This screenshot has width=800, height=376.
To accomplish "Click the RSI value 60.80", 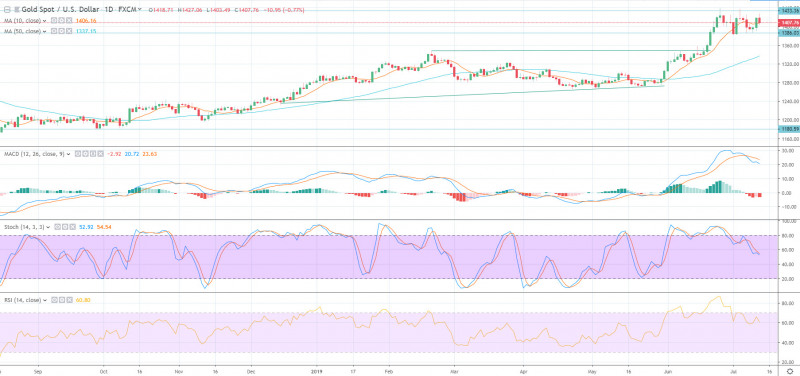I will [83, 300].
